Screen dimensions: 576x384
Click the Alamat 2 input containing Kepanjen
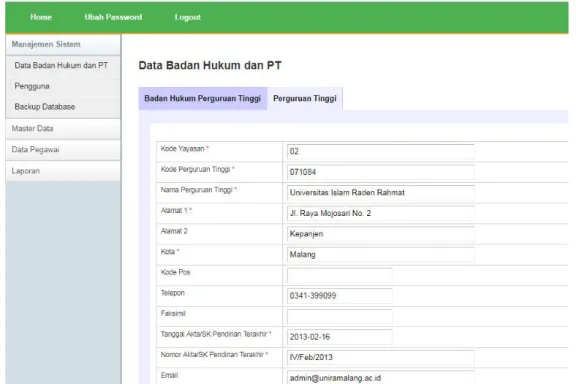[381, 234]
